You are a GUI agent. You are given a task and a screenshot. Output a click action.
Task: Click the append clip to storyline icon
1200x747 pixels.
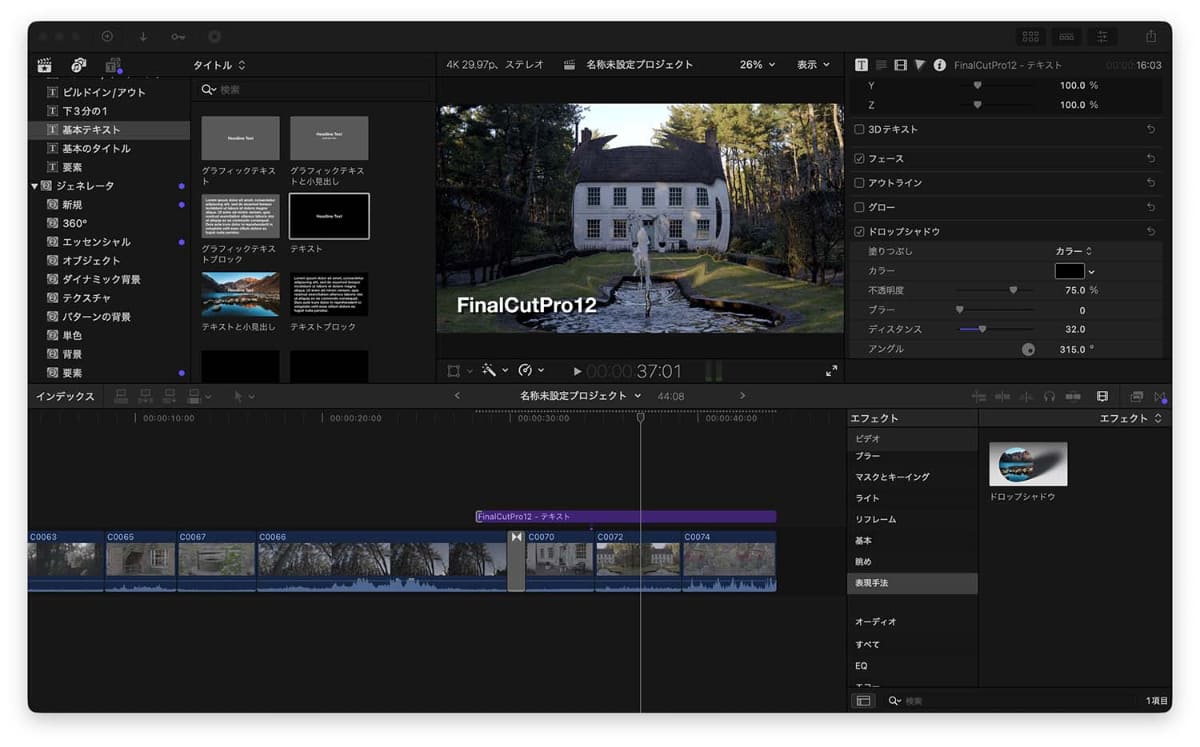pos(169,397)
